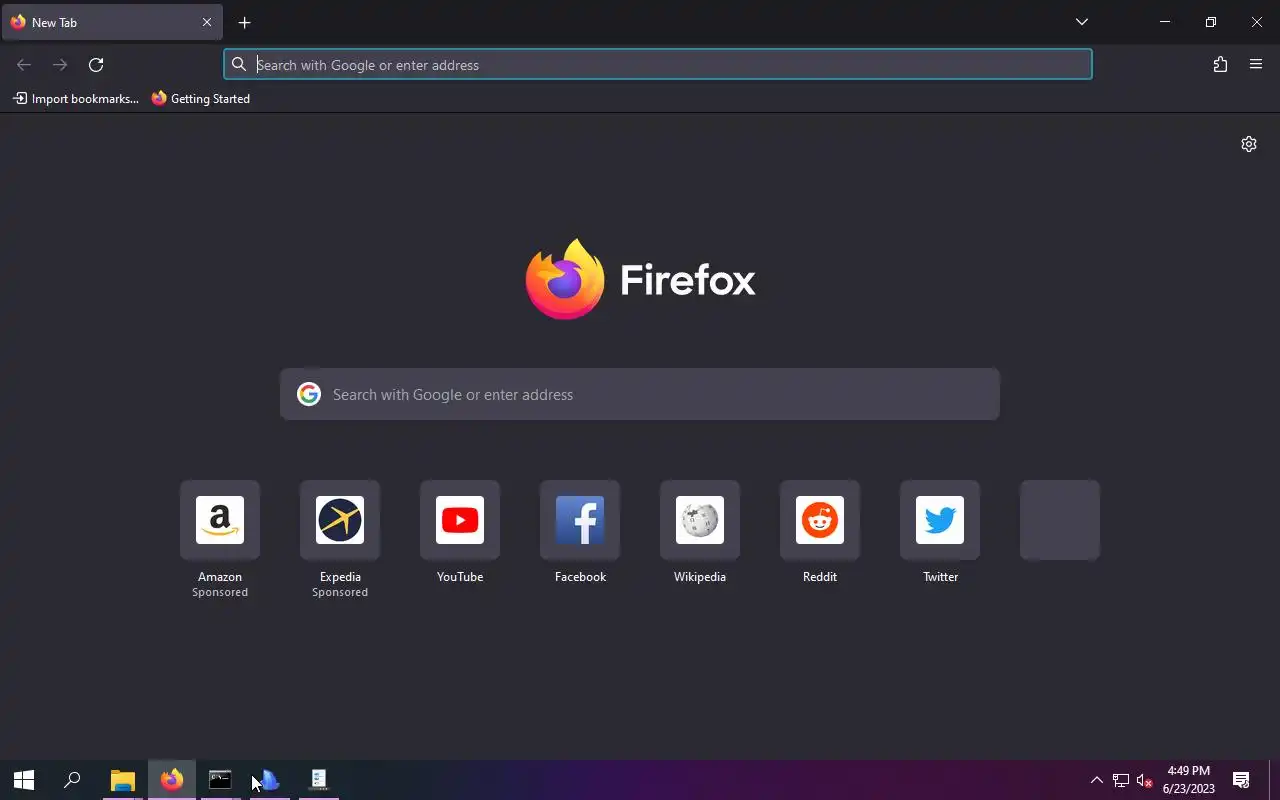Click the back navigation arrow
1280x800 pixels.
click(24, 65)
